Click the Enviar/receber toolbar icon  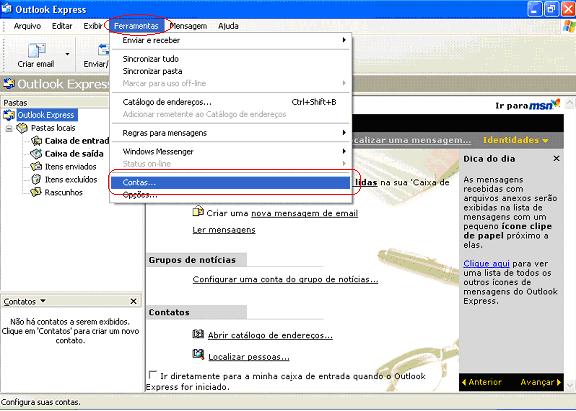(x=104, y=50)
